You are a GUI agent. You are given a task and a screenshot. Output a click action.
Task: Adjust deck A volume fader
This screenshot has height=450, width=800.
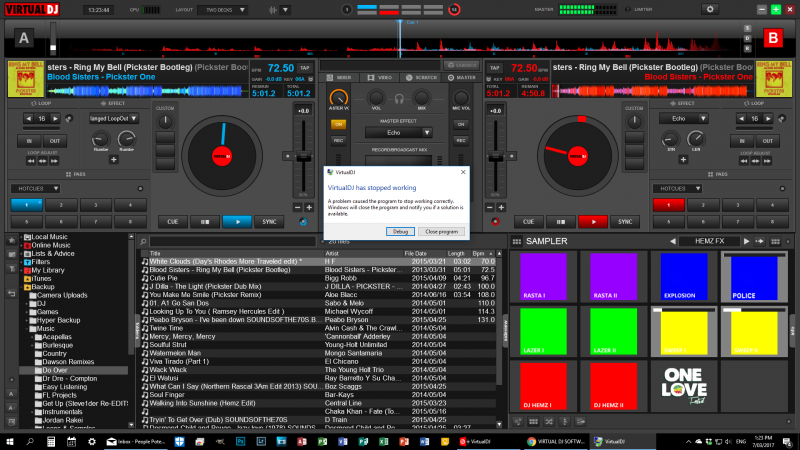(304, 157)
